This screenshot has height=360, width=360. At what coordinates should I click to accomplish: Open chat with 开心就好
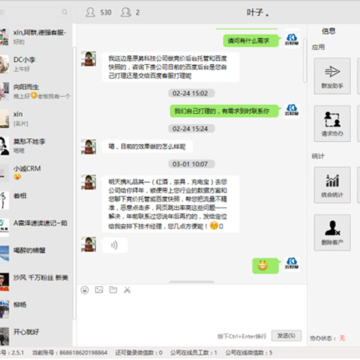tap(36, 336)
